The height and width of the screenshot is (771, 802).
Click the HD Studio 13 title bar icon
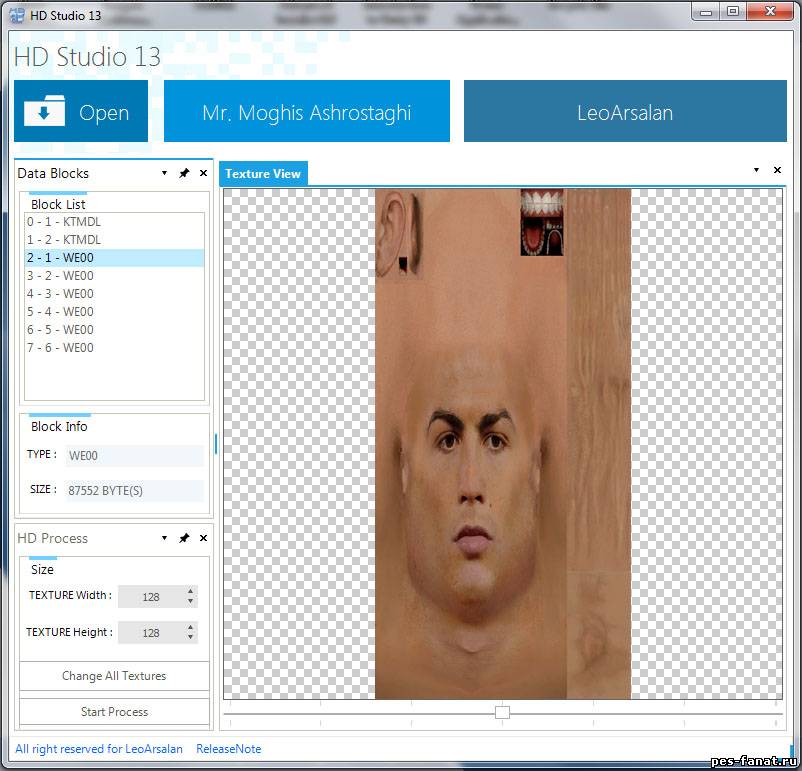pos(17,13)
